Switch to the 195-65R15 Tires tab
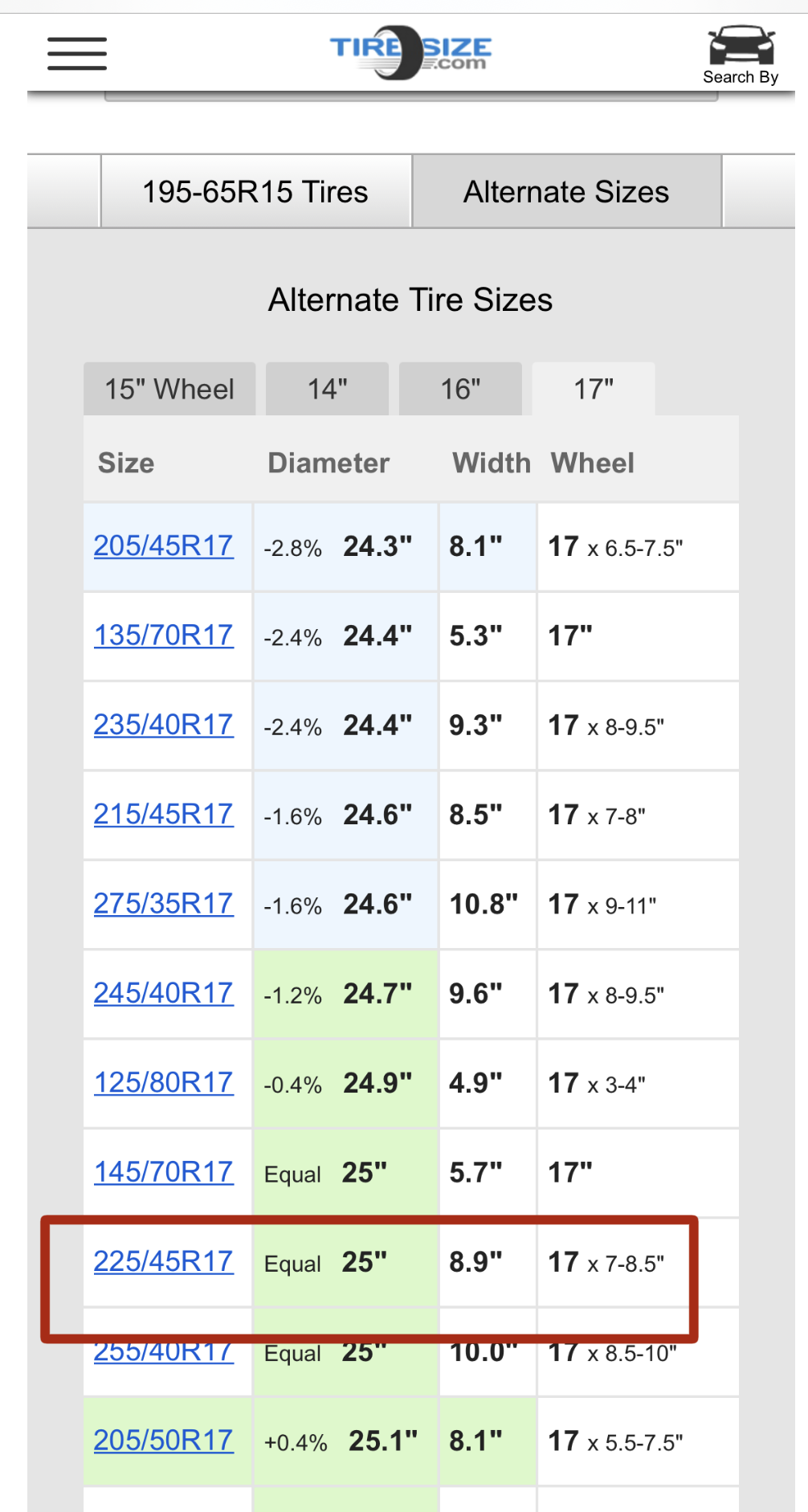Viewport: 808px width, 1512px height. point(255,192)
